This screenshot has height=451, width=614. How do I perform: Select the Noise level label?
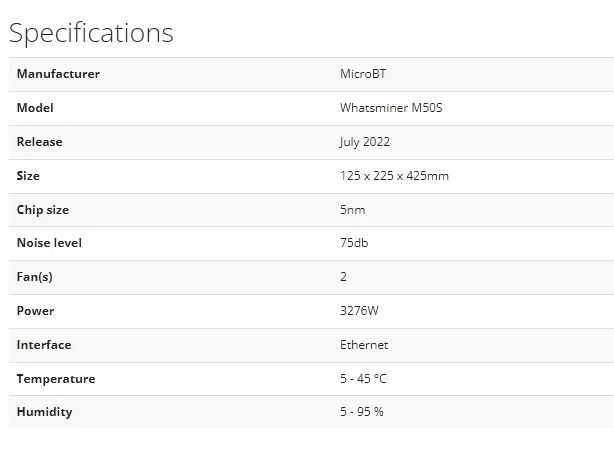(49, 243)
